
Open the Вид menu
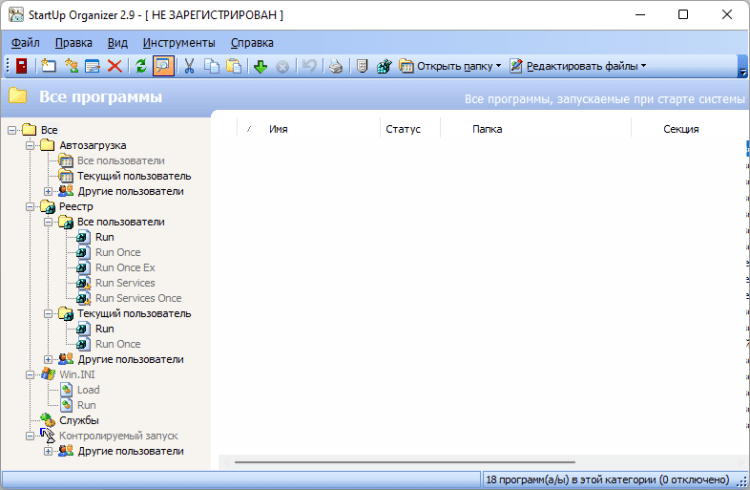tap(117, 43)
